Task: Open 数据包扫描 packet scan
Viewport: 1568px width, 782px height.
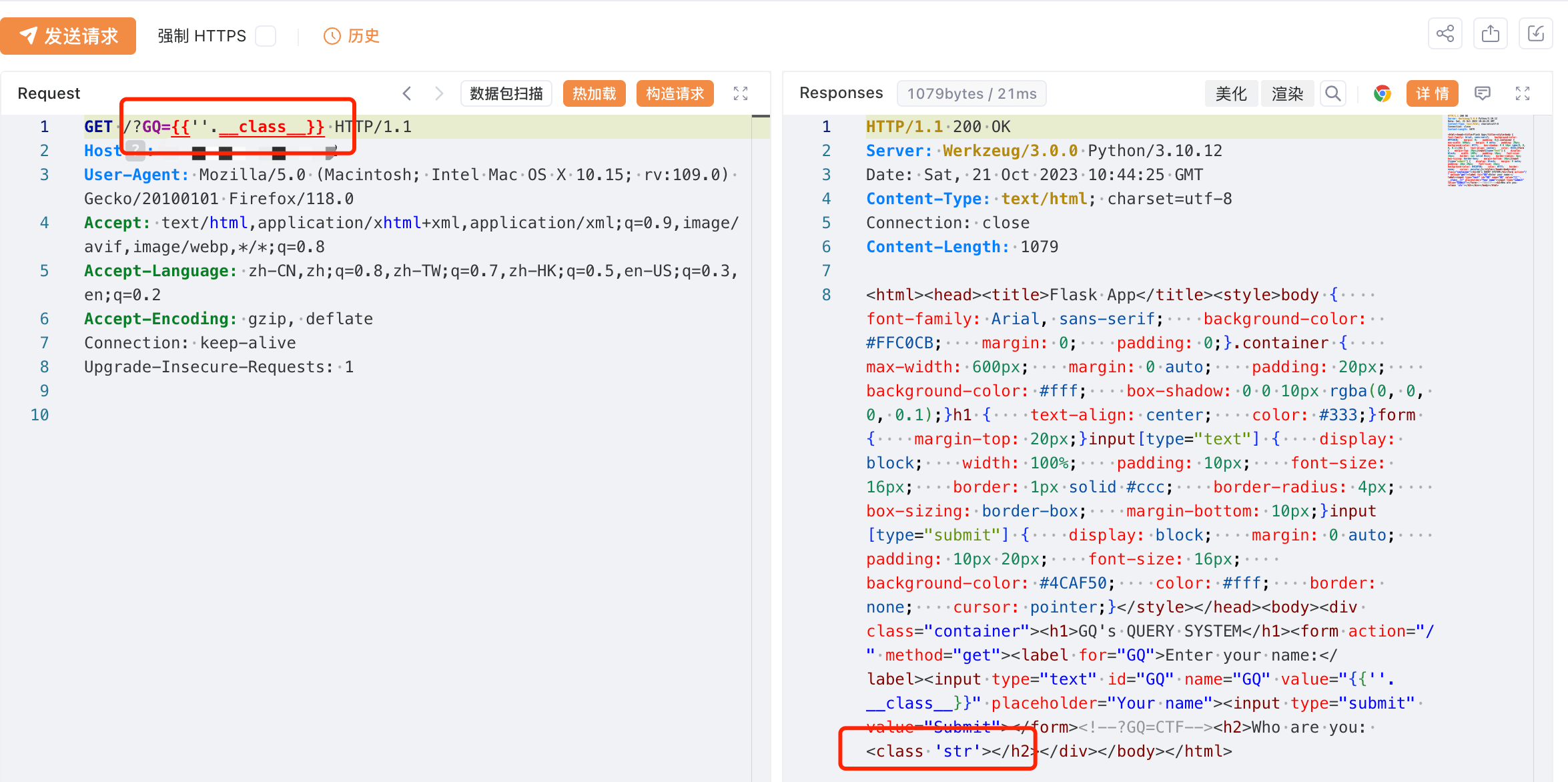Action: pos(506,93)
